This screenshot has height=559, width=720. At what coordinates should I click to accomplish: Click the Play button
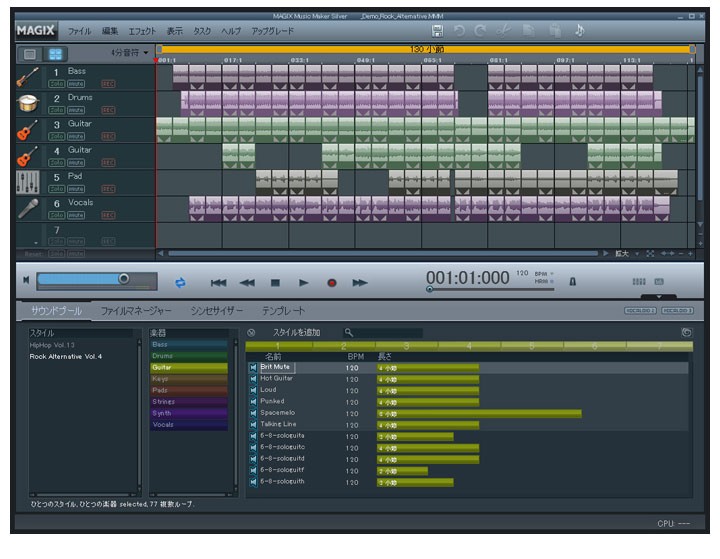(x=304, y=283)
